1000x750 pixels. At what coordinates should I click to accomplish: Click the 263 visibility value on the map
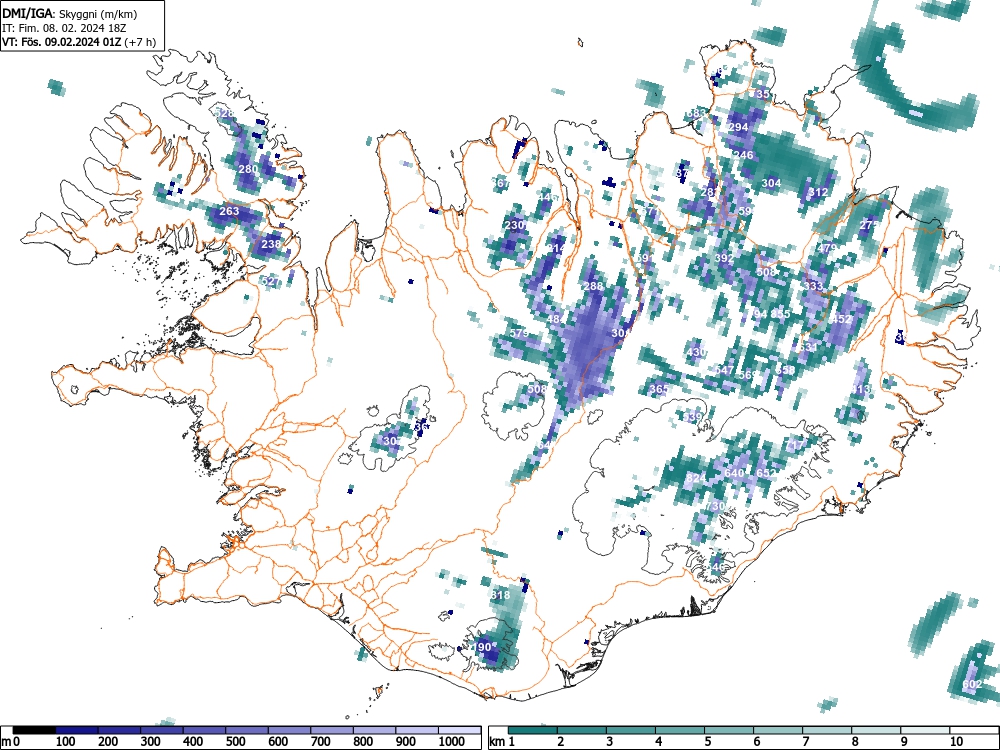point(229,211)
